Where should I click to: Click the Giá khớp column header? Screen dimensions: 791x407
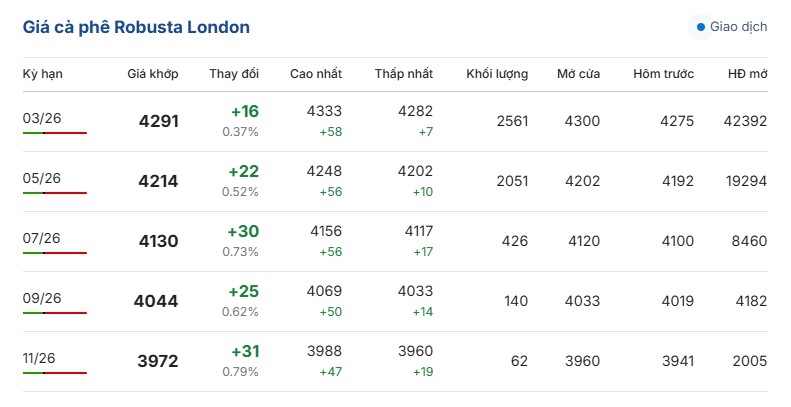[152, 75]
